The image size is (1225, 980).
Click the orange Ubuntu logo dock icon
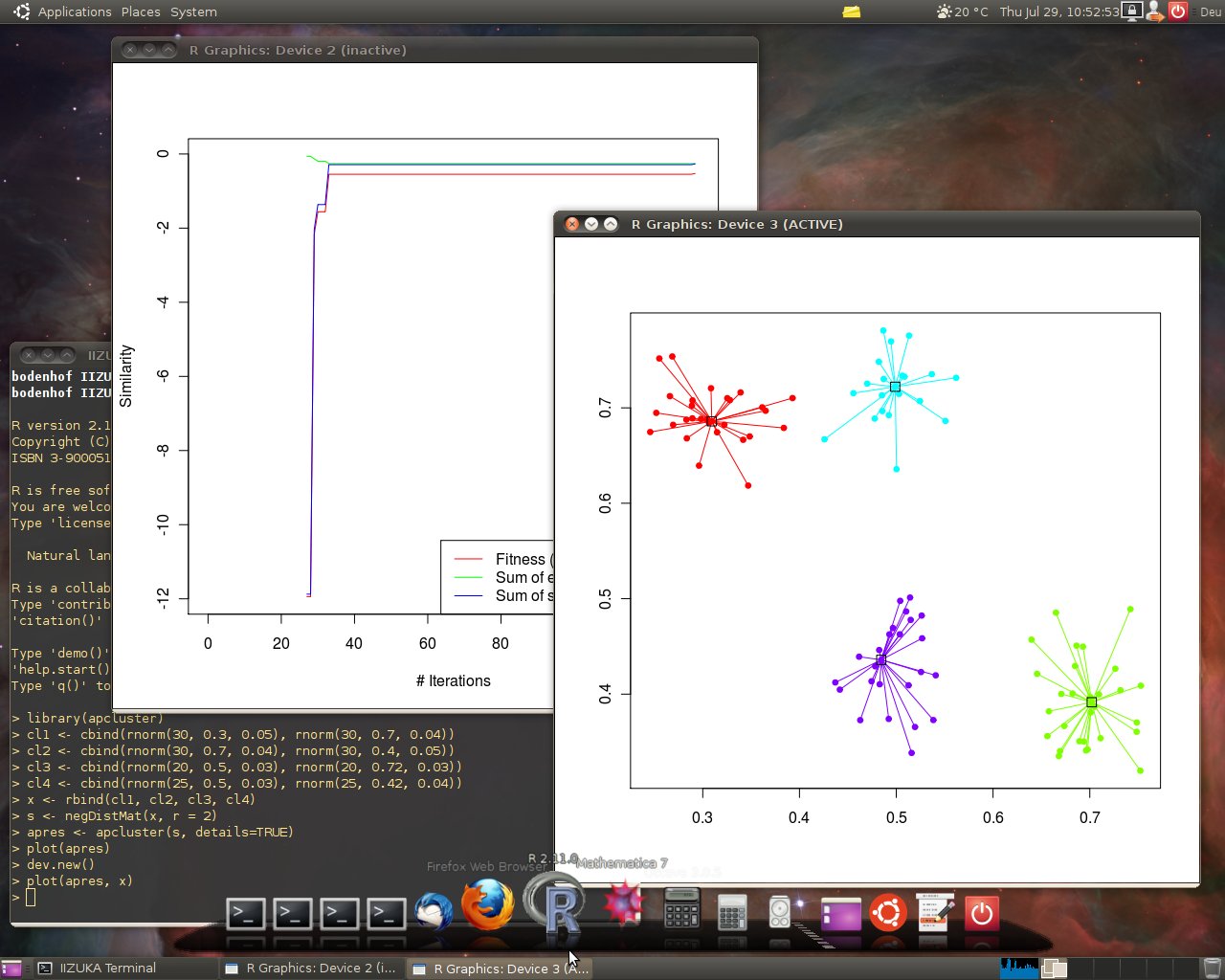(x=887, y=913)
